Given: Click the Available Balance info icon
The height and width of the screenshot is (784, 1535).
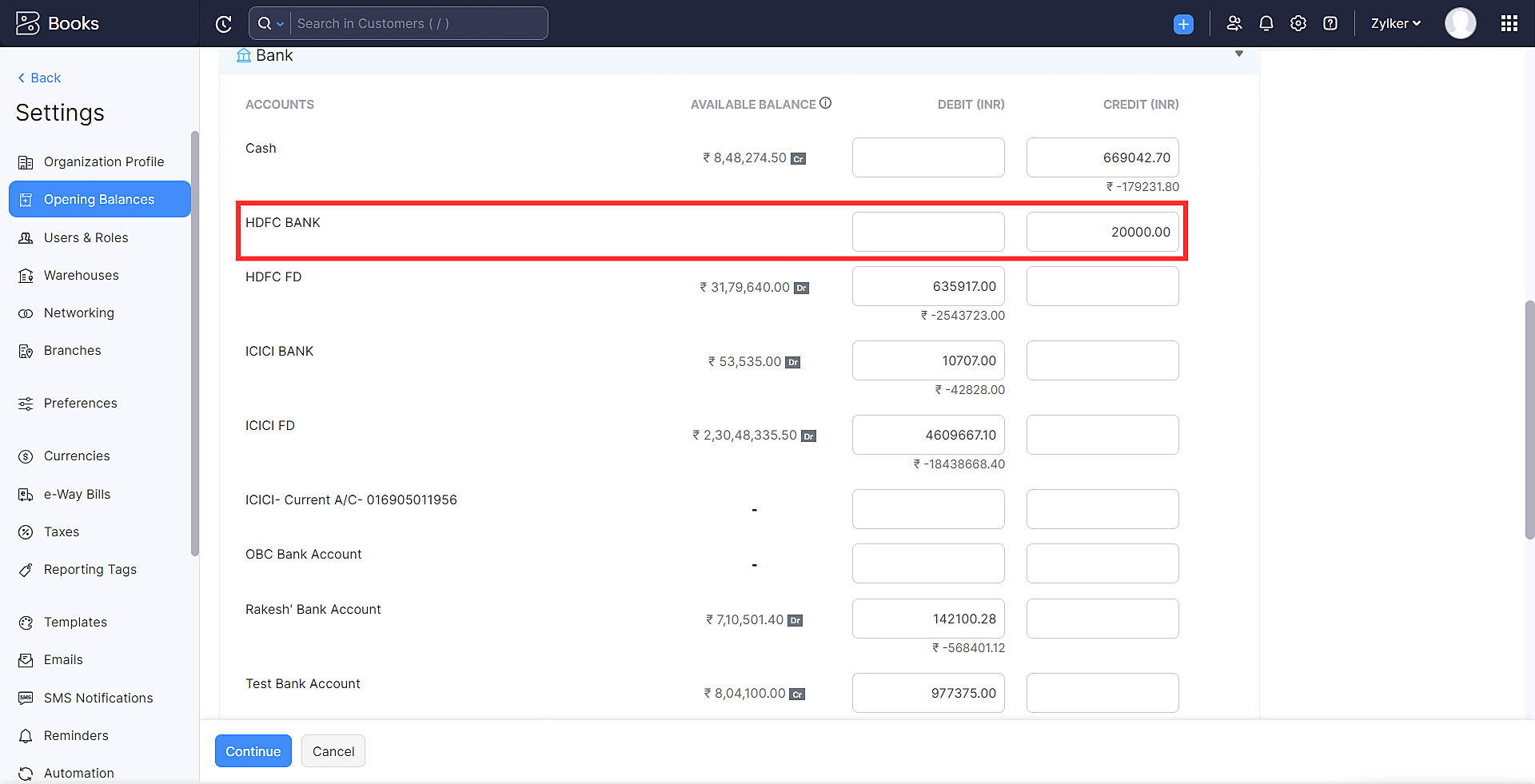Looking at the screenshot, I should [826, 103].
